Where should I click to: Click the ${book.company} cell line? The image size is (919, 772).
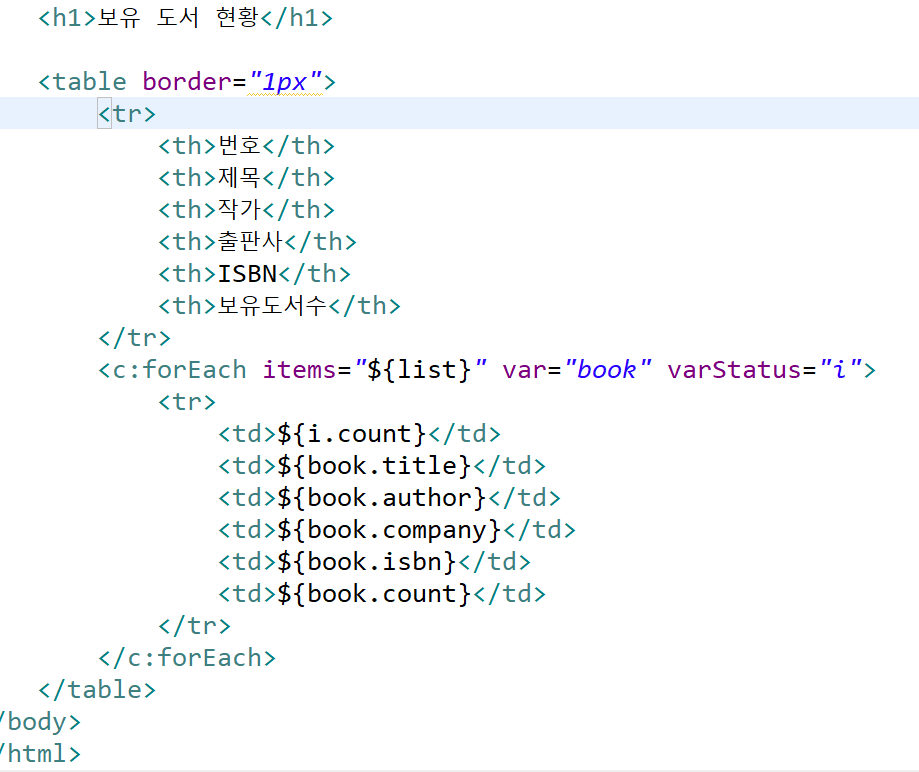coord(397,530)
